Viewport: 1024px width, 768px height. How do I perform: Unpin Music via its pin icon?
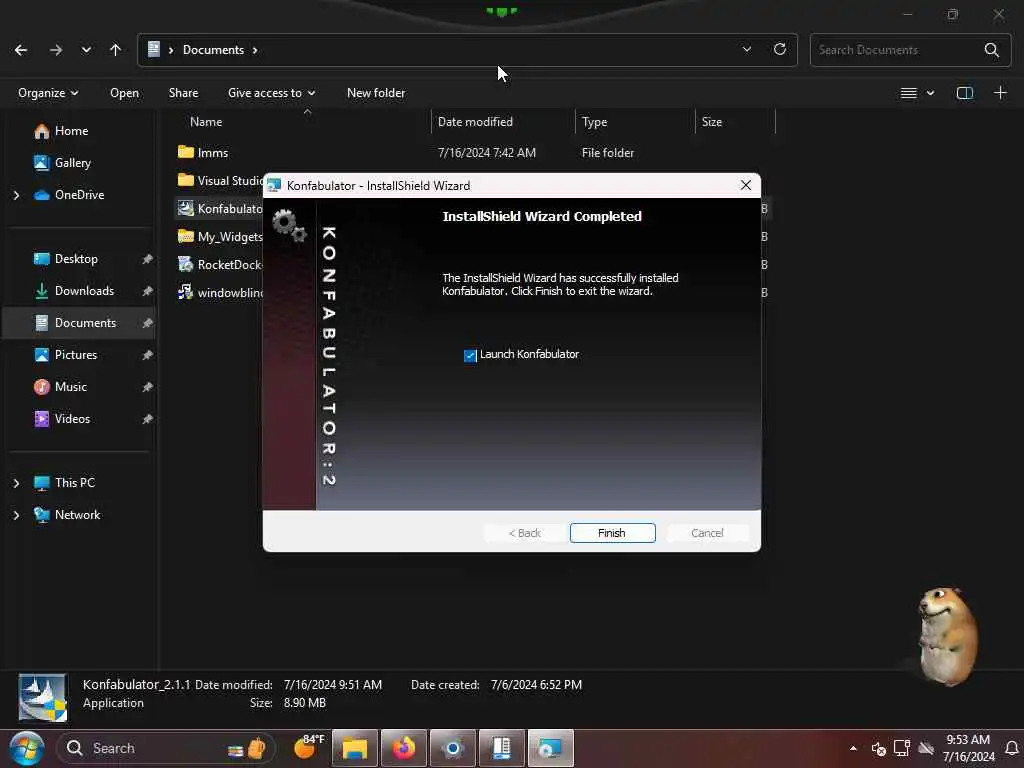[x=148, y=387]
